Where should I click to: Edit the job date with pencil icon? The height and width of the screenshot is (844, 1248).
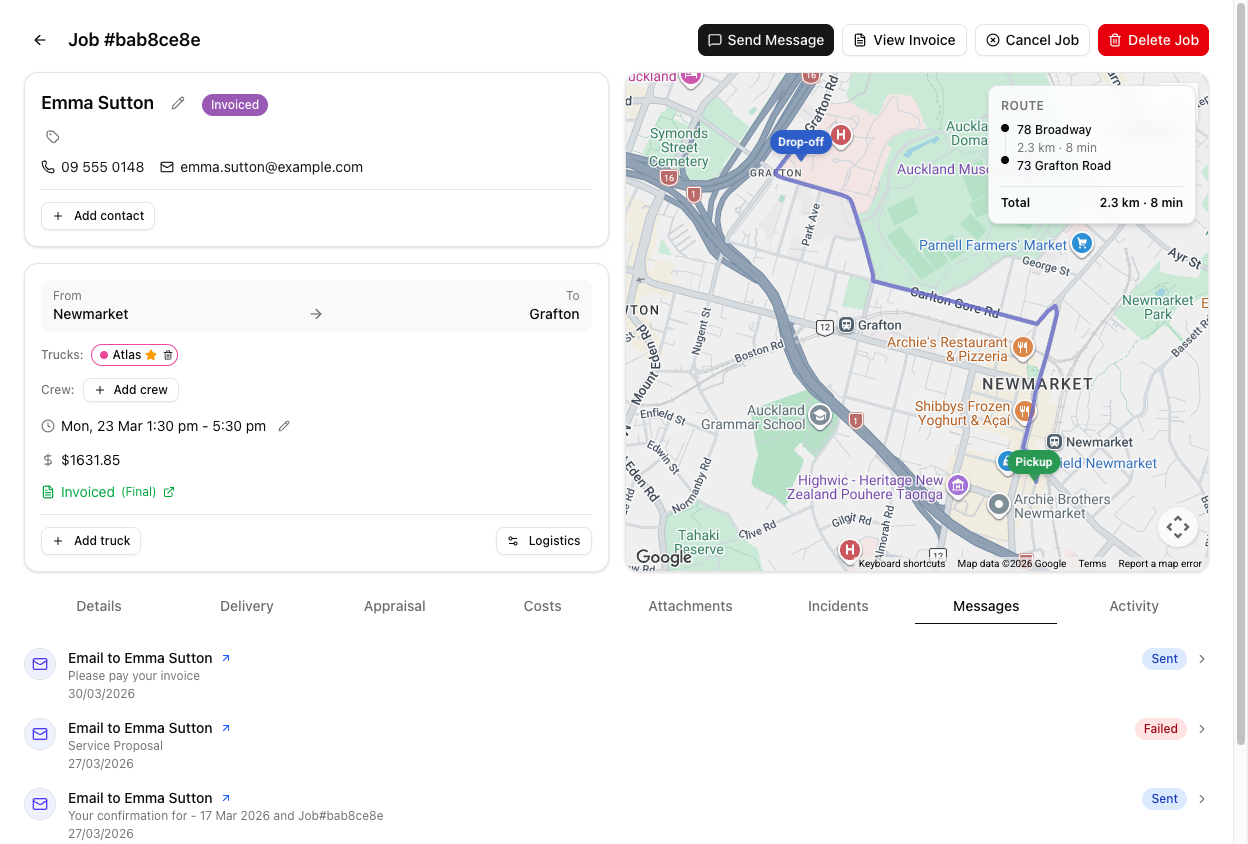pos(284,426)
